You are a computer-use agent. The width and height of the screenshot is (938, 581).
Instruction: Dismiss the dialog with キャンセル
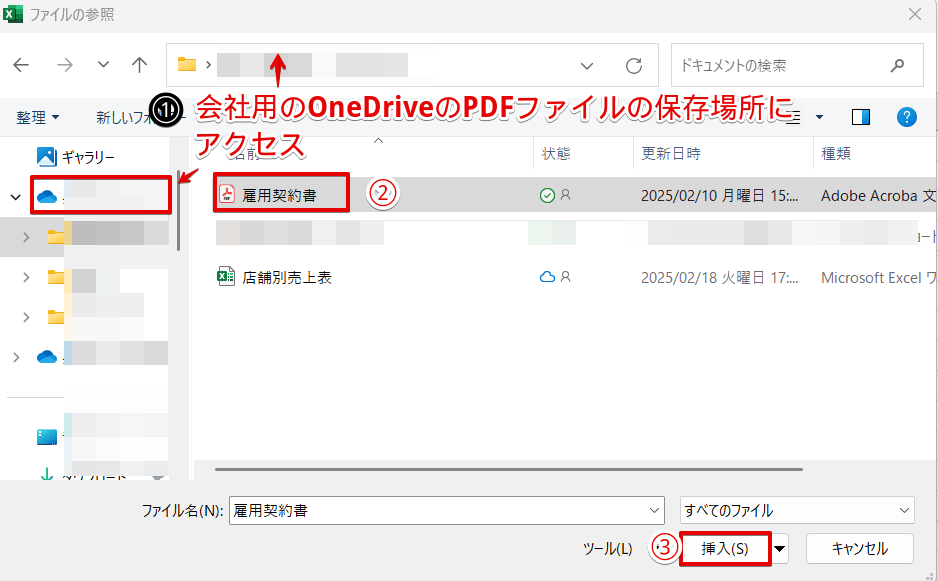pyautogui.click(x=859, y=548)
